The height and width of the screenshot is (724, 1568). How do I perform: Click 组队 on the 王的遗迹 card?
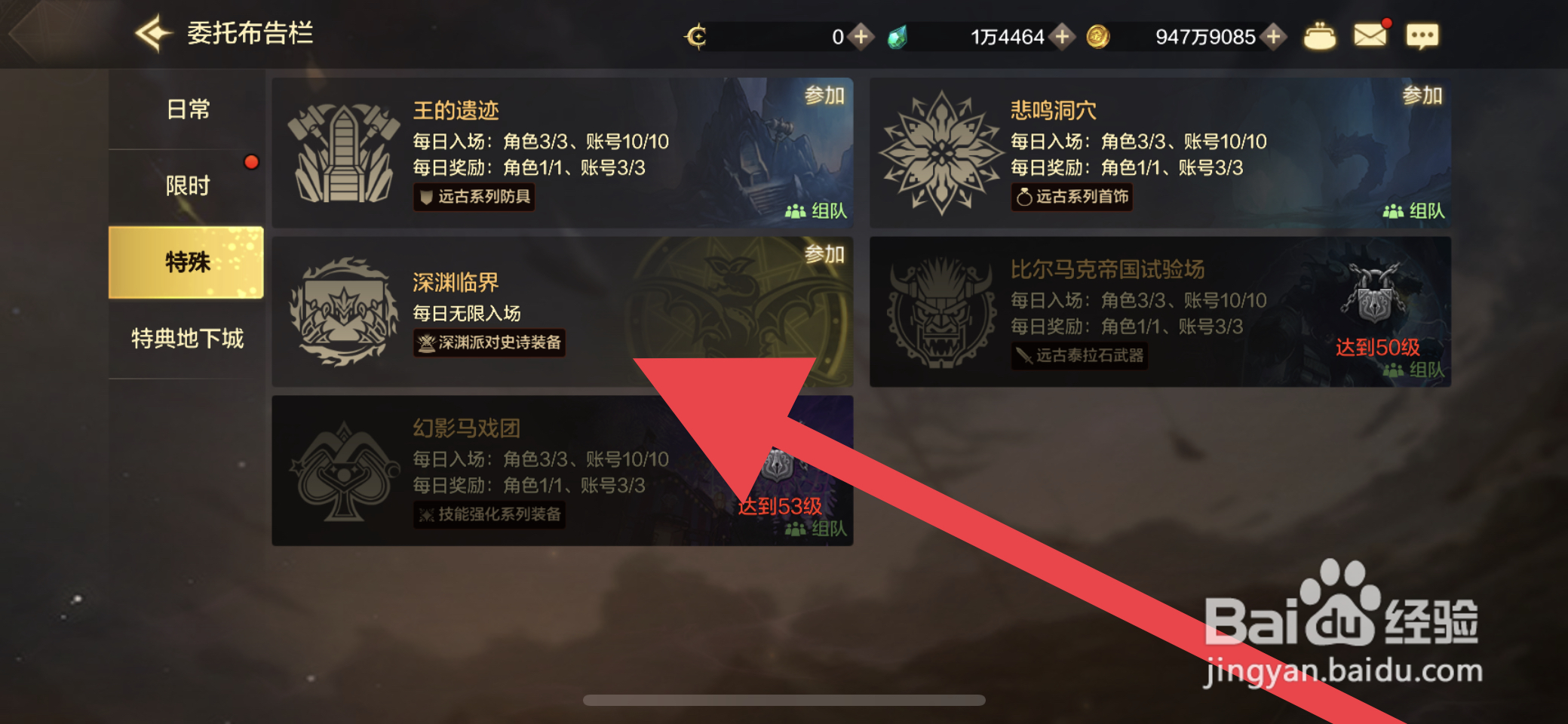tap(816, 211)
